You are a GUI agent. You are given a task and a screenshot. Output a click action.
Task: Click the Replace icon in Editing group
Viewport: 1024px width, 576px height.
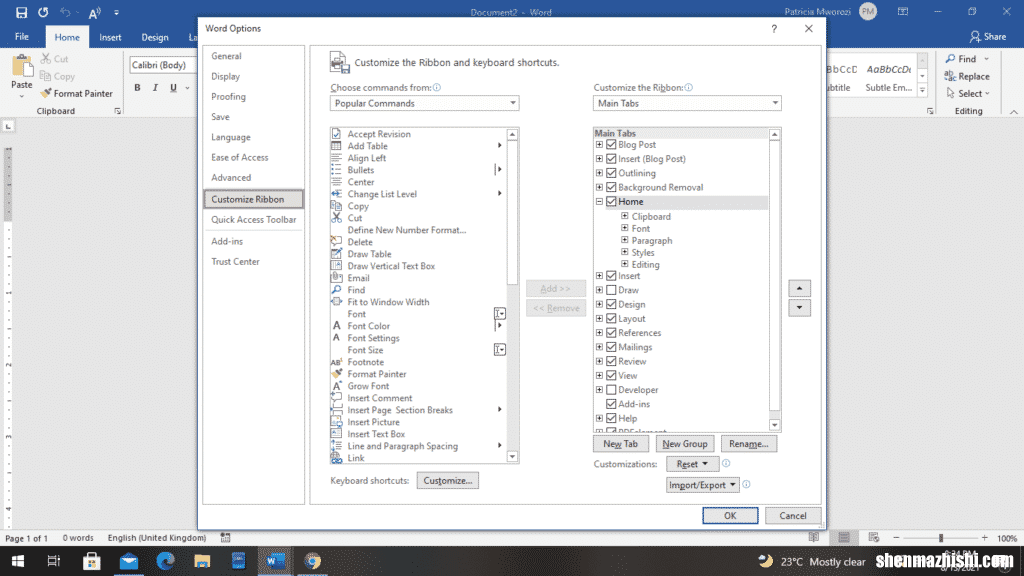950,76
